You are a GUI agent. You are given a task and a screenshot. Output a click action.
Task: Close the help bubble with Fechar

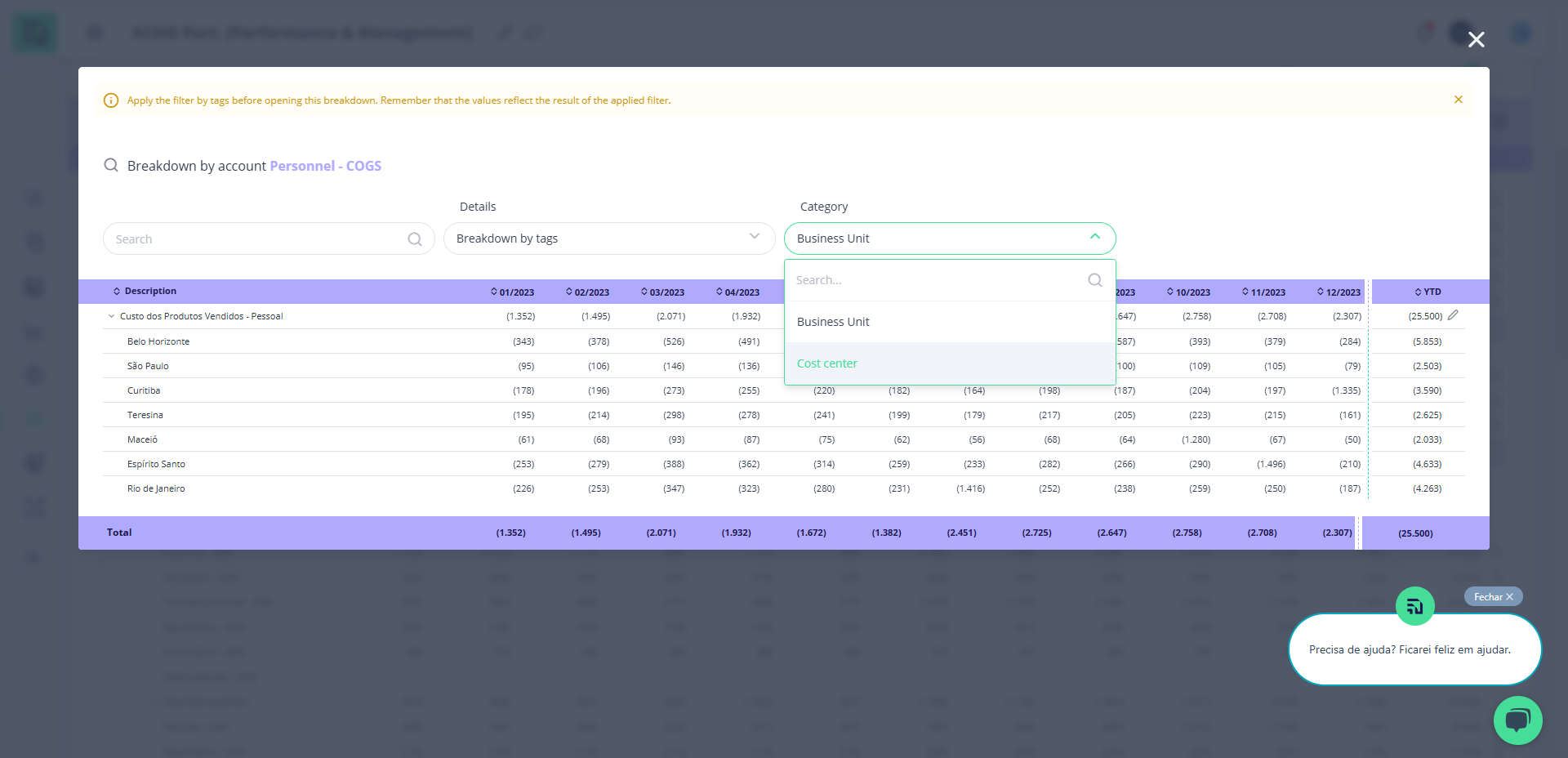pos(1493,597)
